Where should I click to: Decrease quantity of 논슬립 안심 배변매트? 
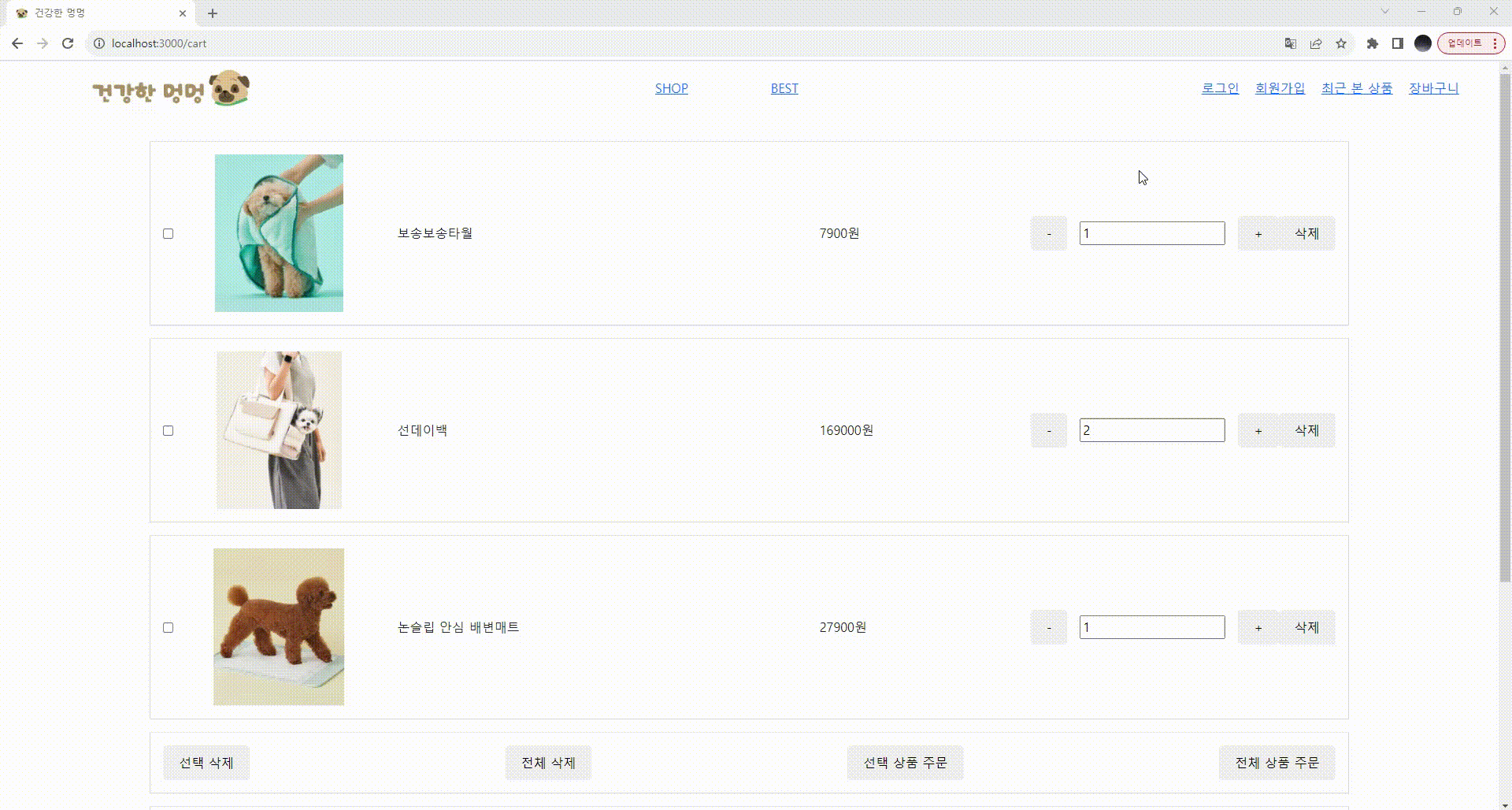pos(1049,627)
